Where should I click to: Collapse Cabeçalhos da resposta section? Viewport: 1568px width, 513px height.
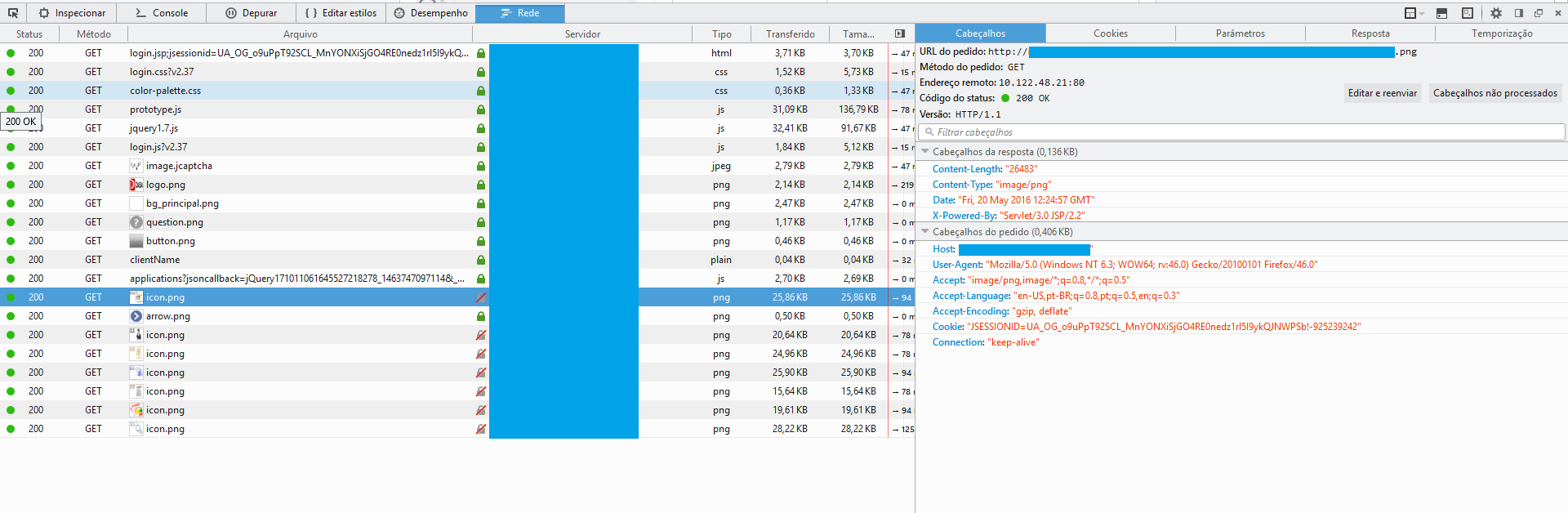click(925, 152)
